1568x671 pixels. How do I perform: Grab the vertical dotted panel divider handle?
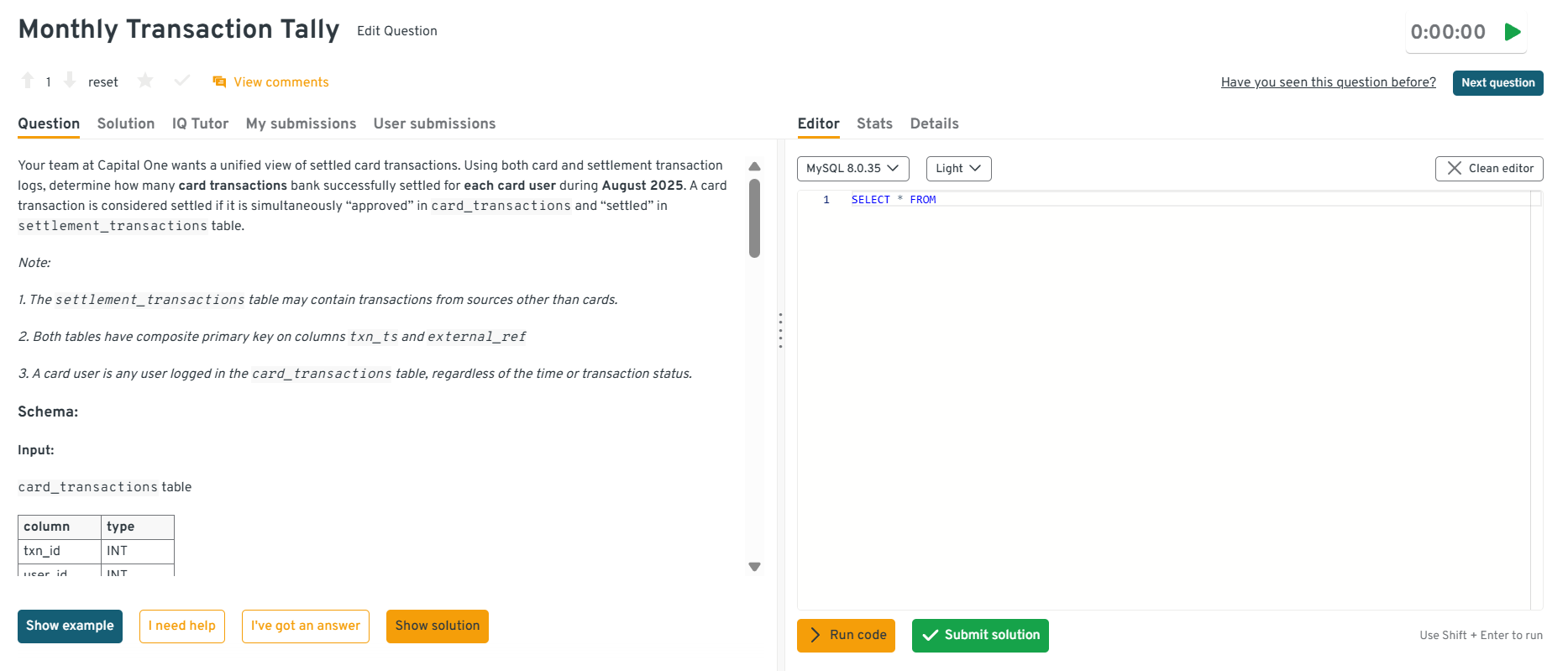tap(780, 330)
